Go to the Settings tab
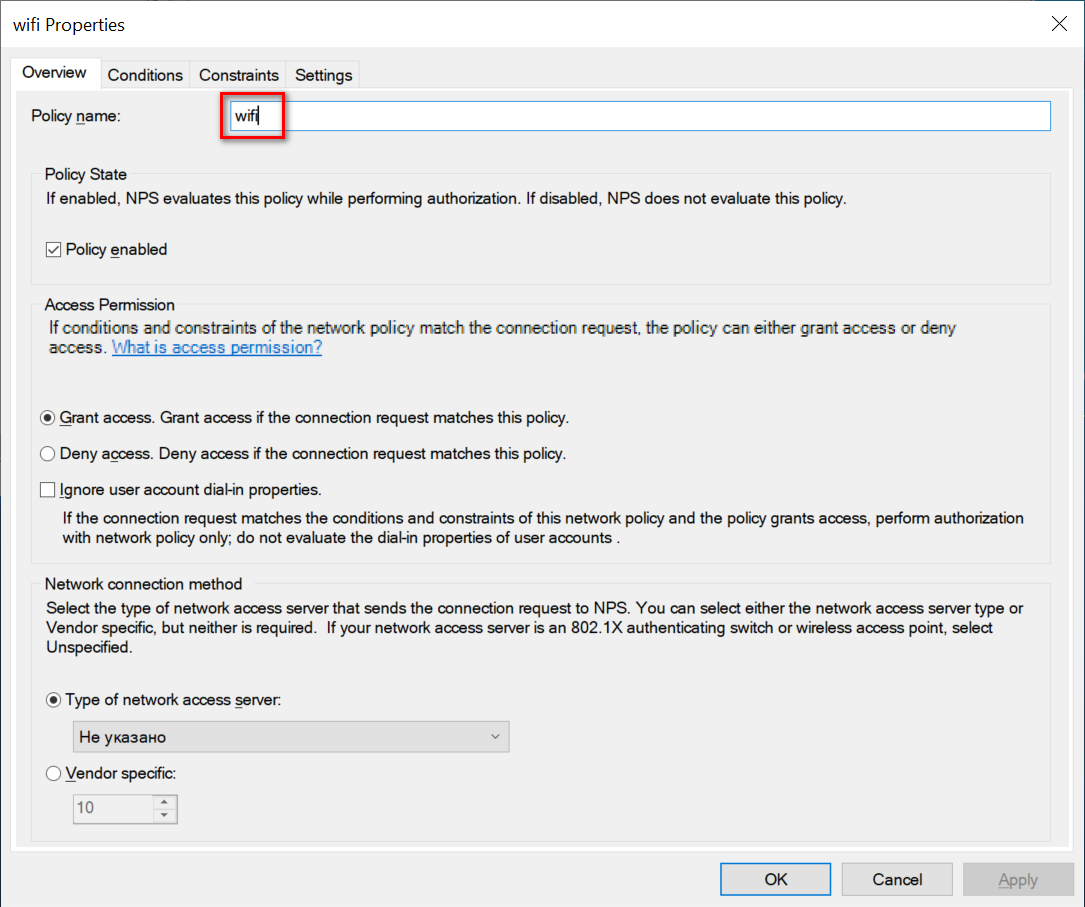This screenshot has width=1085, height=907. [323, 75]
